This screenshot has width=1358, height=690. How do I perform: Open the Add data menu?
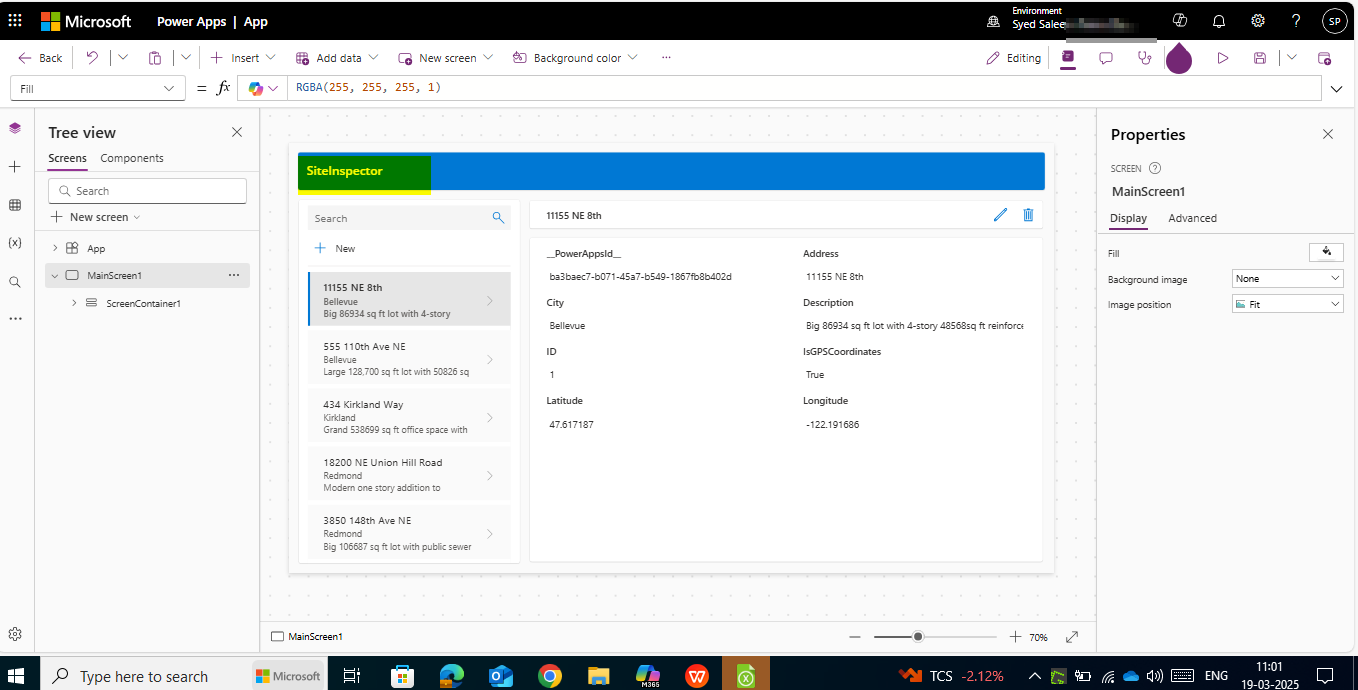click(x=337, y=58)
